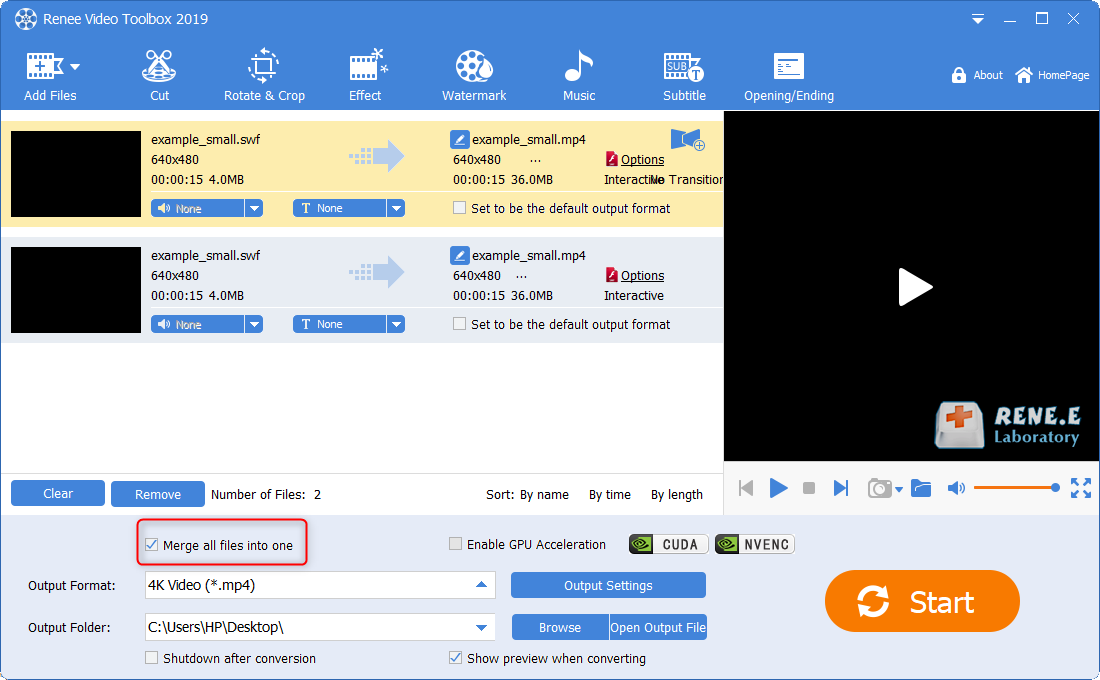Expand the Output Format dropdown
The image size is (1100, 680).
tap(481, 585)
